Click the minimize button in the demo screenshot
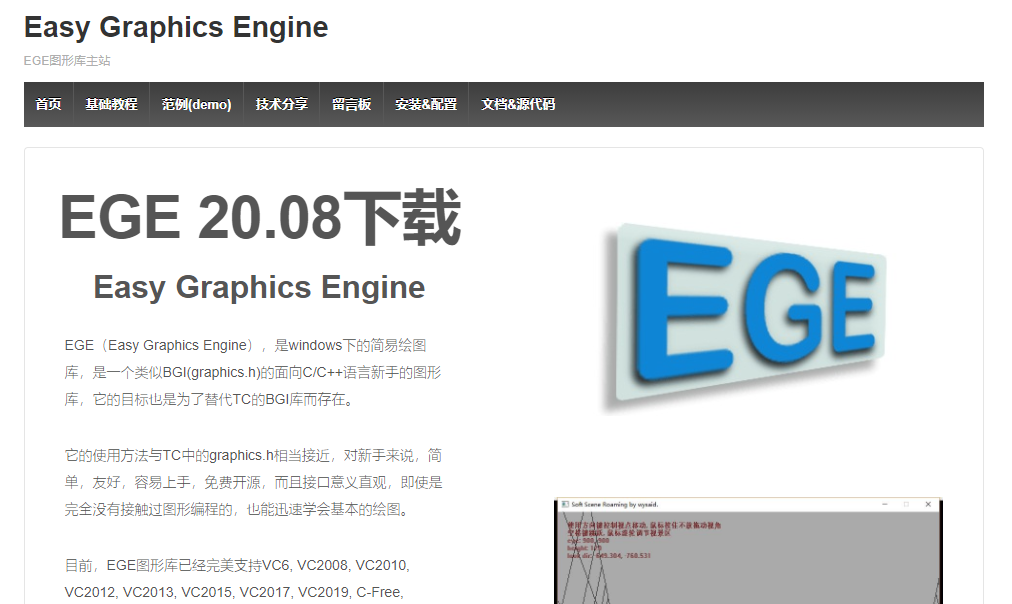Viewport: 1012px width, 604px height. (883, 503)
